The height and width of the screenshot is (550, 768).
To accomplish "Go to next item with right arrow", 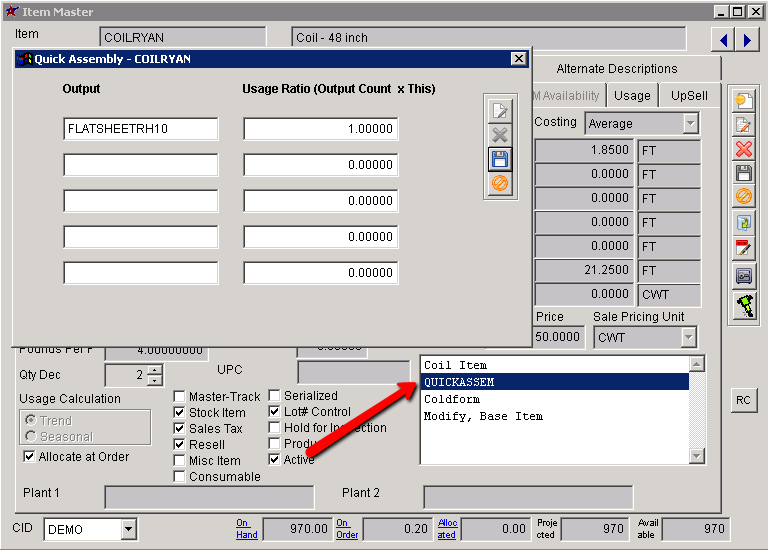I will 747,40.
